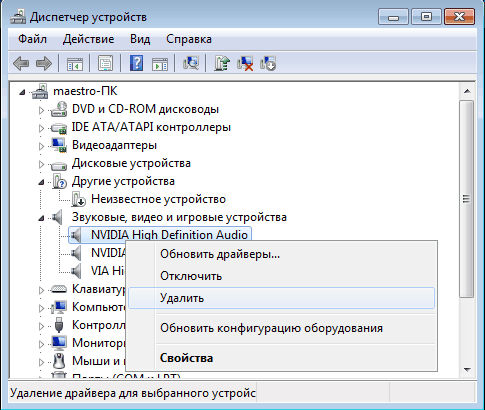Maximize the Диспетчер устройств window

[x=426, y=17]
